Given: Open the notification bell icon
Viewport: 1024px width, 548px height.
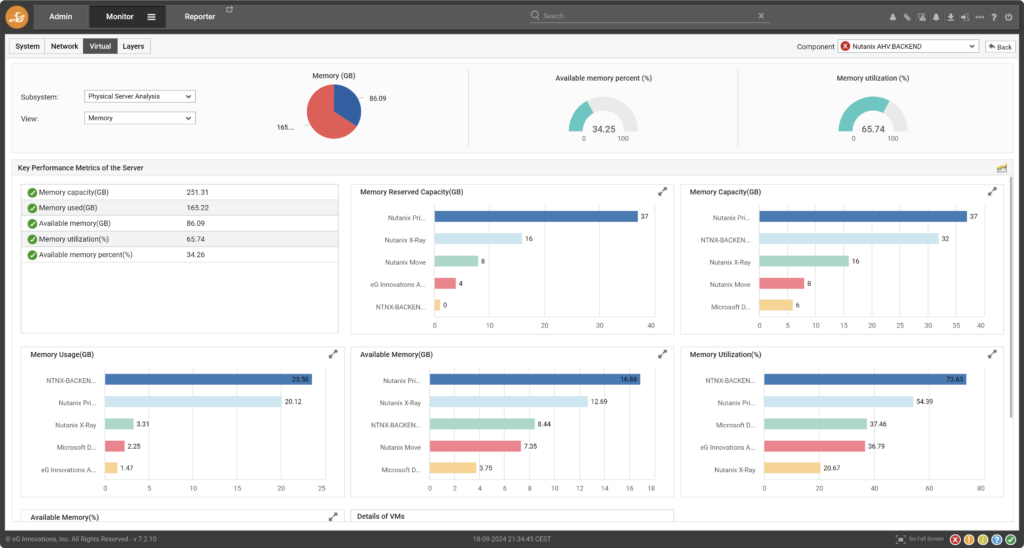Looking at the screenshot, I should pyautogui.click(x=936, y=18).
